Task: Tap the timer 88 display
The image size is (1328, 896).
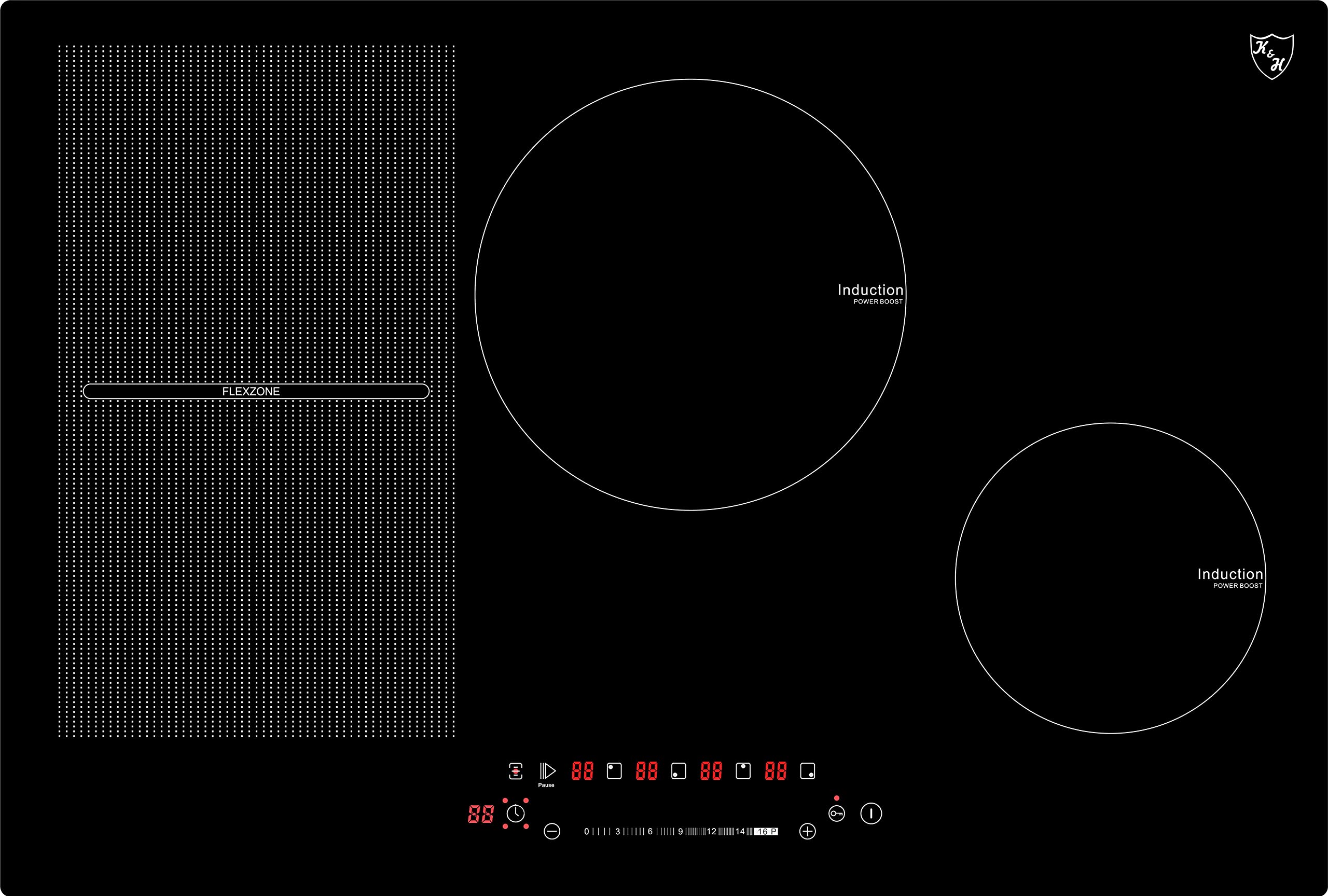Action: [481, 814]
